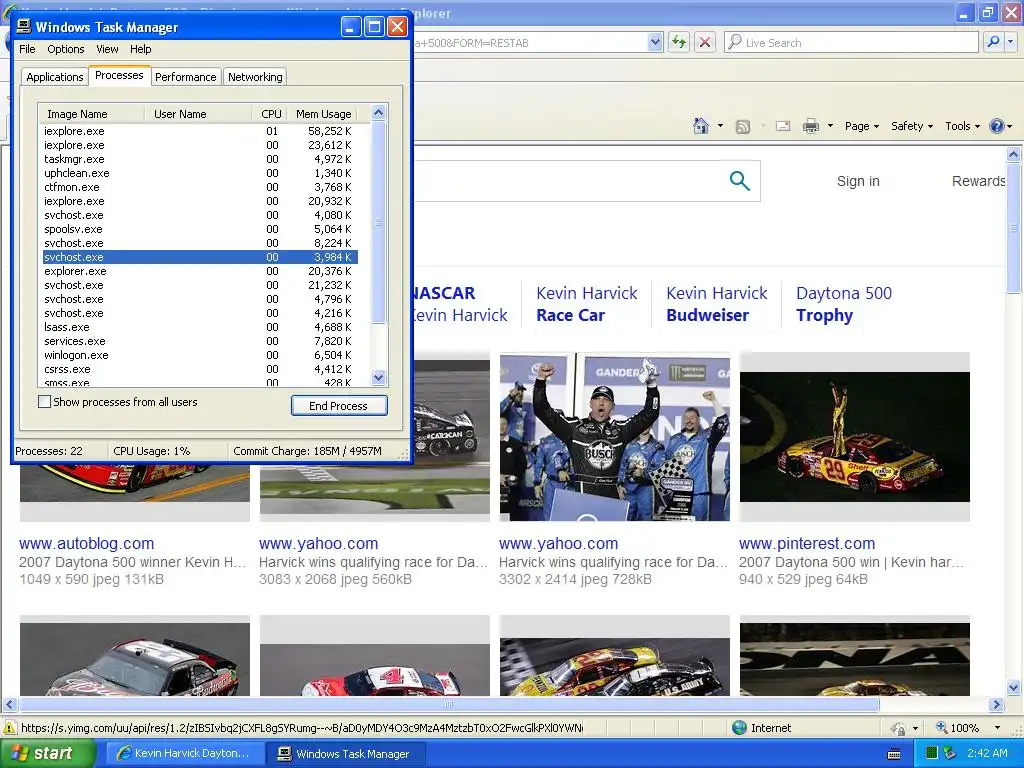Click the IE page vertical scrollbar down arrow
The width and height of the screenshot is (1024, 768).
tap(1014, 687)
